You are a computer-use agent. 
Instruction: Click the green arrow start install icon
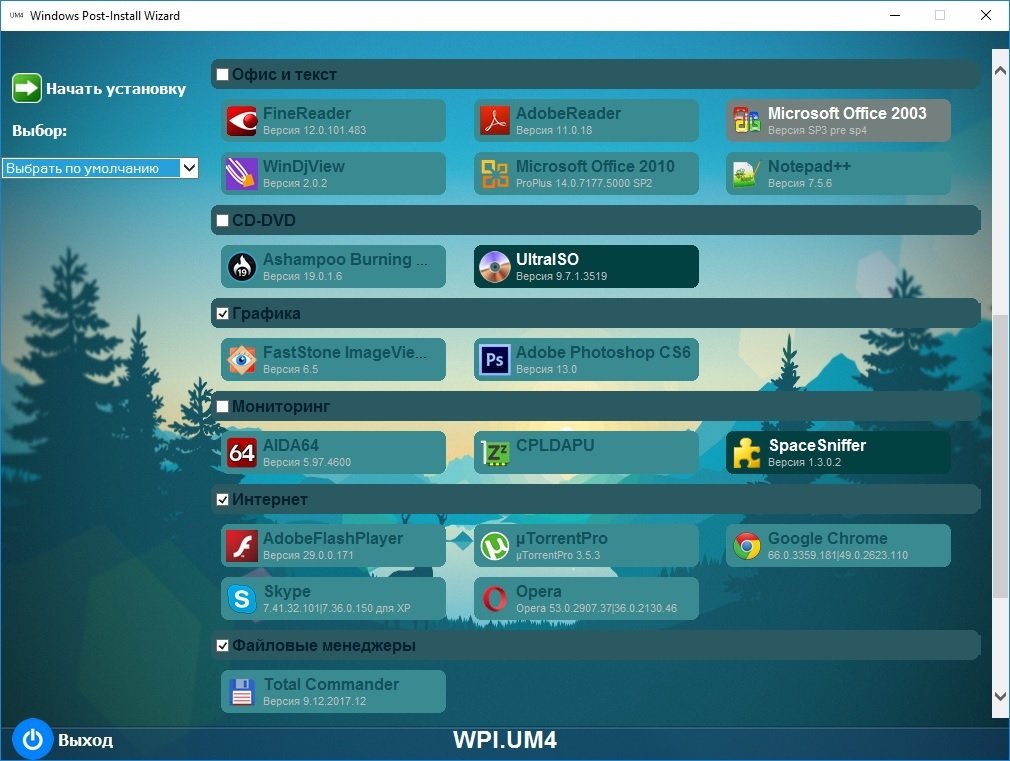click(26, 88)
